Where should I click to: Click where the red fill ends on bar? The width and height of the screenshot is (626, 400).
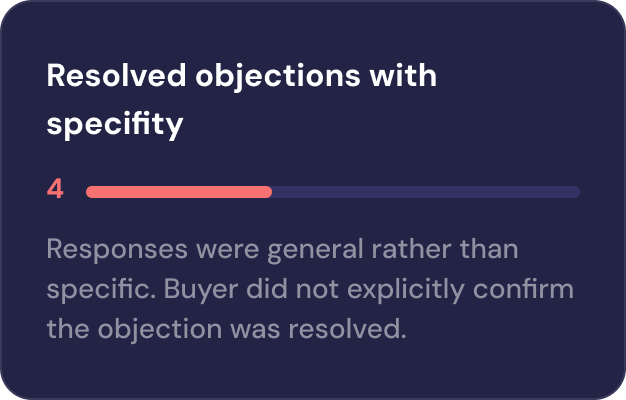[270, 191]
